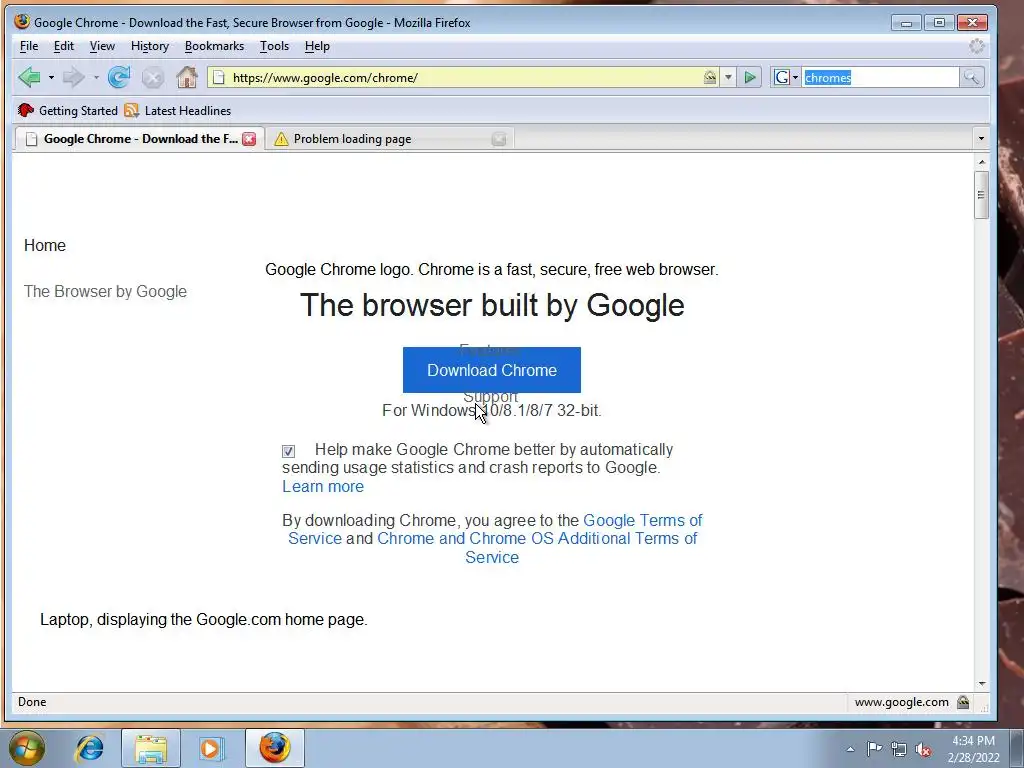Open the address bar history dropdown
This screenshot has width=1024, height=768.
tap(728, 78)
